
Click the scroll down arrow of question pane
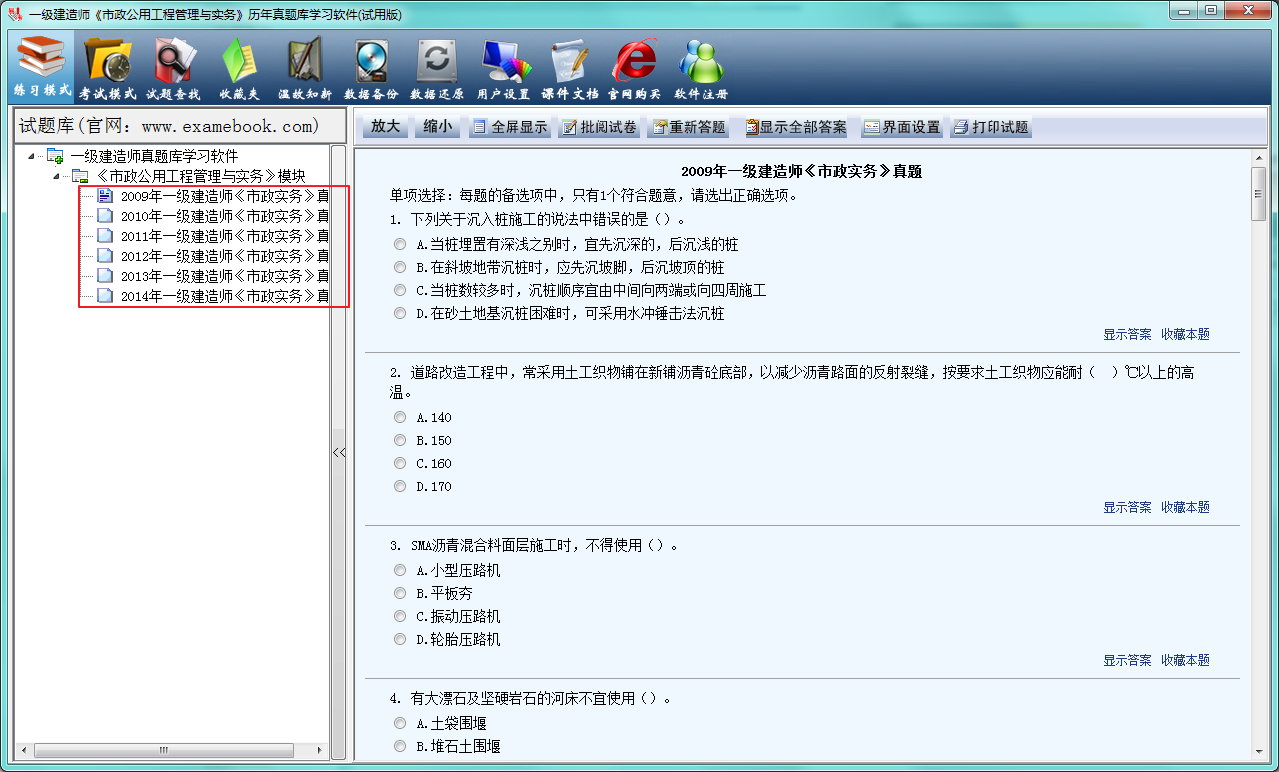point(1259,752)
